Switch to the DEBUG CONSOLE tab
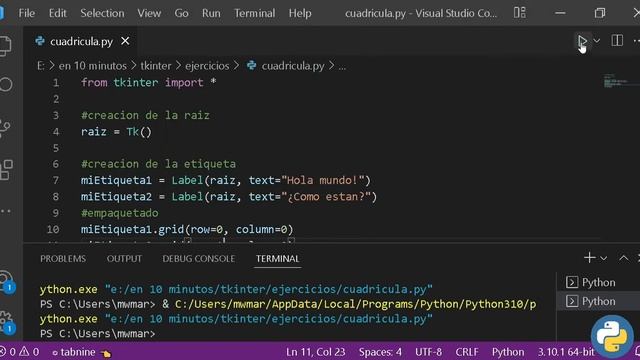 (x=198, y=258)
